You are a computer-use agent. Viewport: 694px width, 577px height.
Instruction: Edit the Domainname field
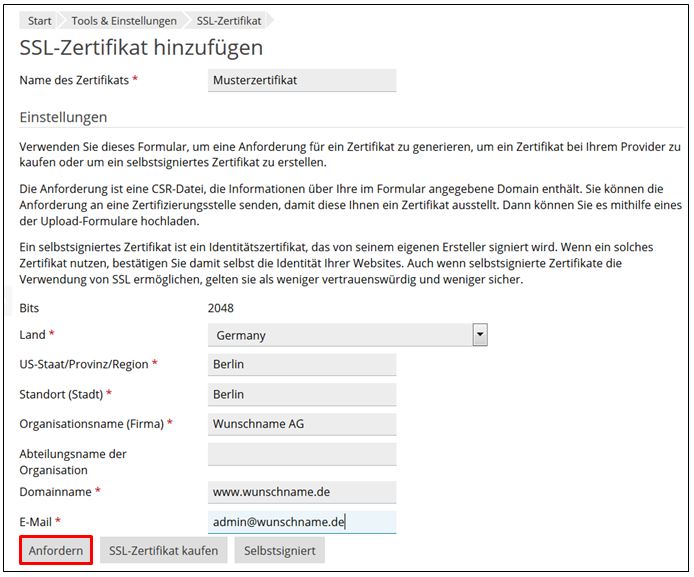click(x=302, y=492)
